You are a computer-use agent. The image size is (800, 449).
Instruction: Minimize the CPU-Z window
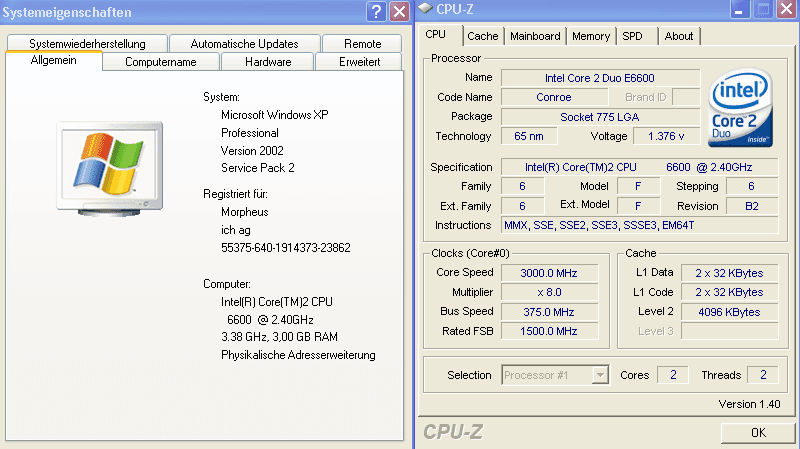click(739, 9)
